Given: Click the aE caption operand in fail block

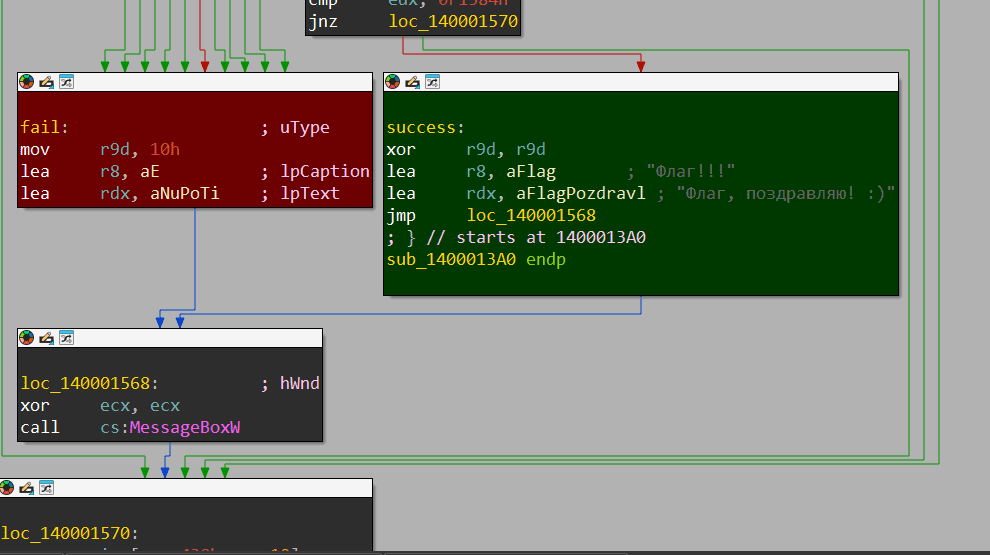Looking at the screenshot, I should [x=150, y=172].
